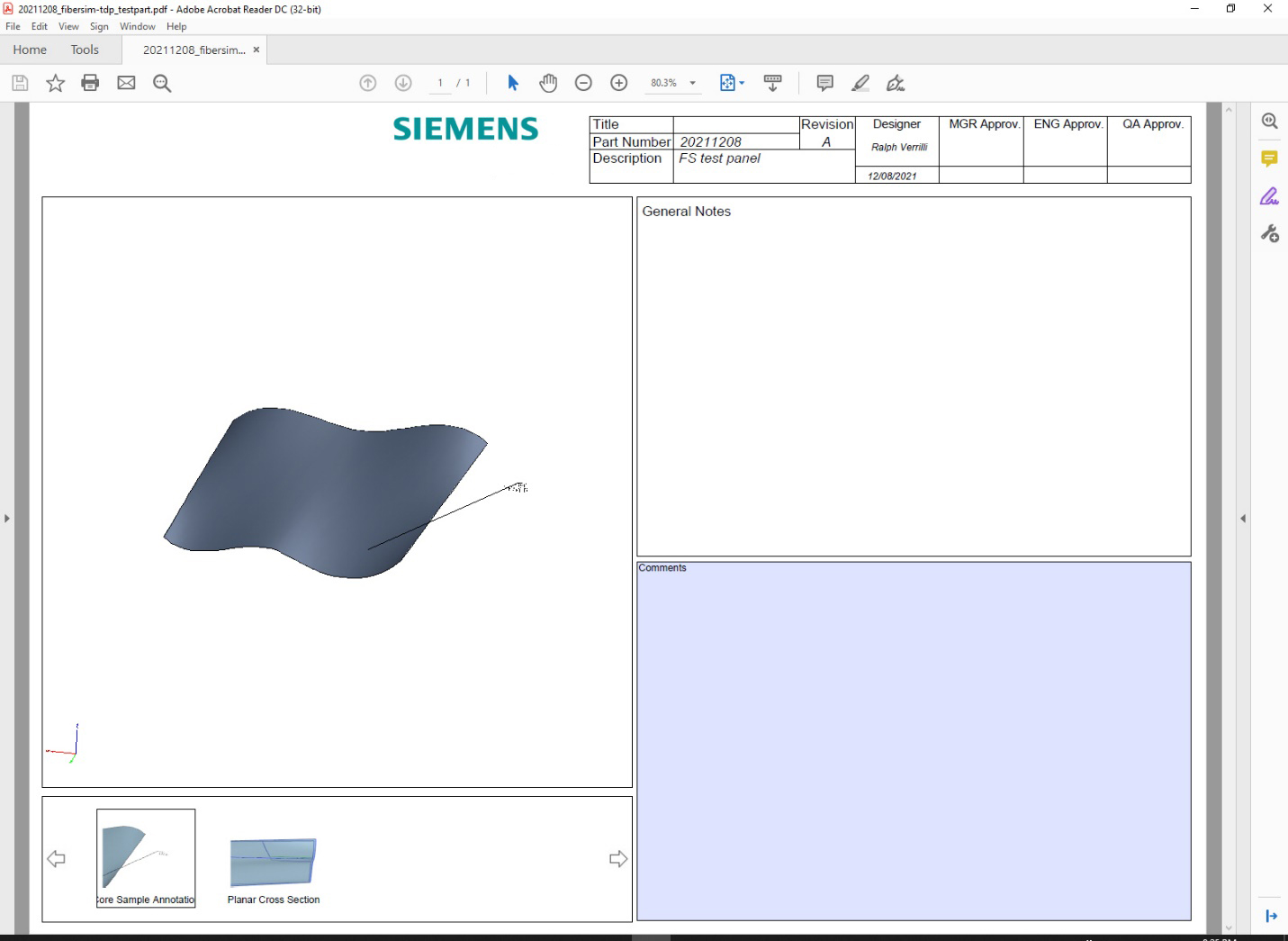Click the yellow Comment icon in right panel
Screen dimensions: 1288x941
[x=1269, y=158]
